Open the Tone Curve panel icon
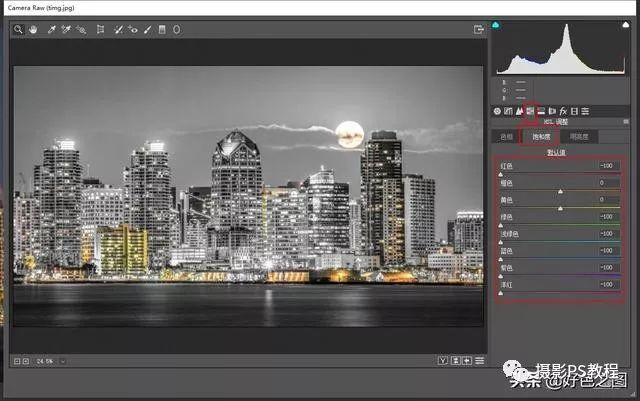The width and height of the screenshot is (640, 401). pos(509,110)
